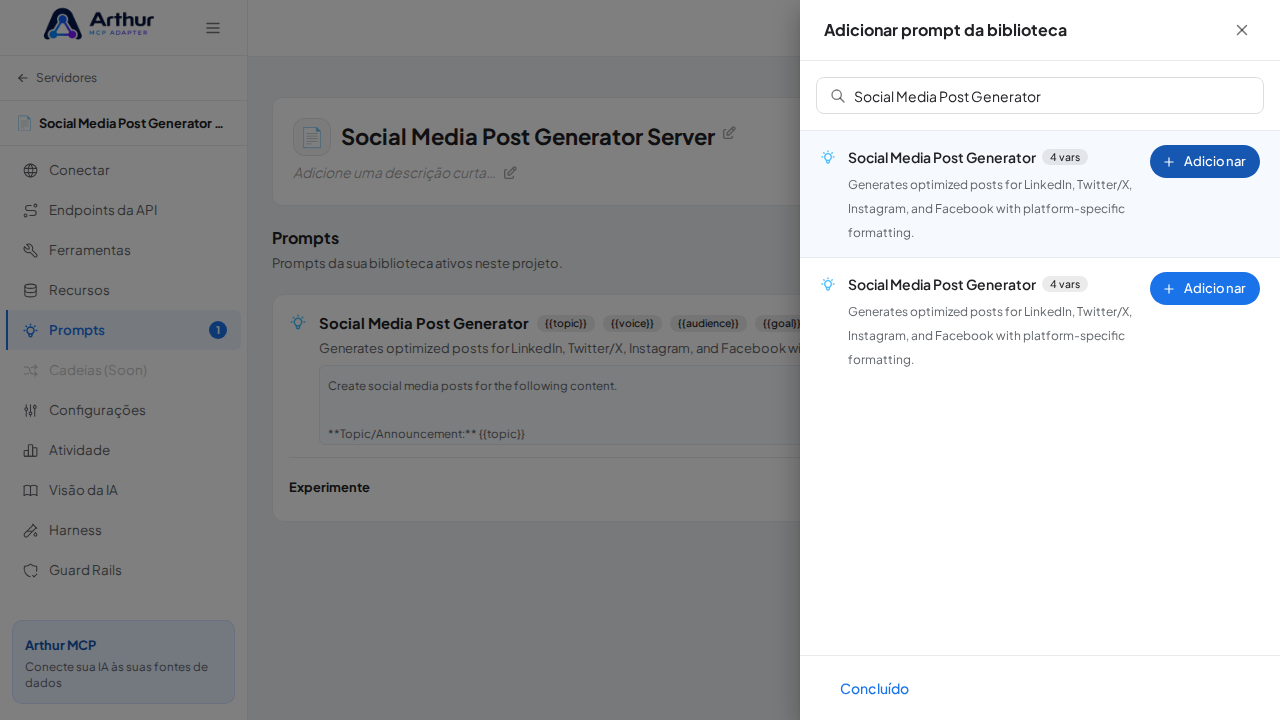
Task: Click the Prompts lightbulb sidebar icon
Action: tap(30, 330)
